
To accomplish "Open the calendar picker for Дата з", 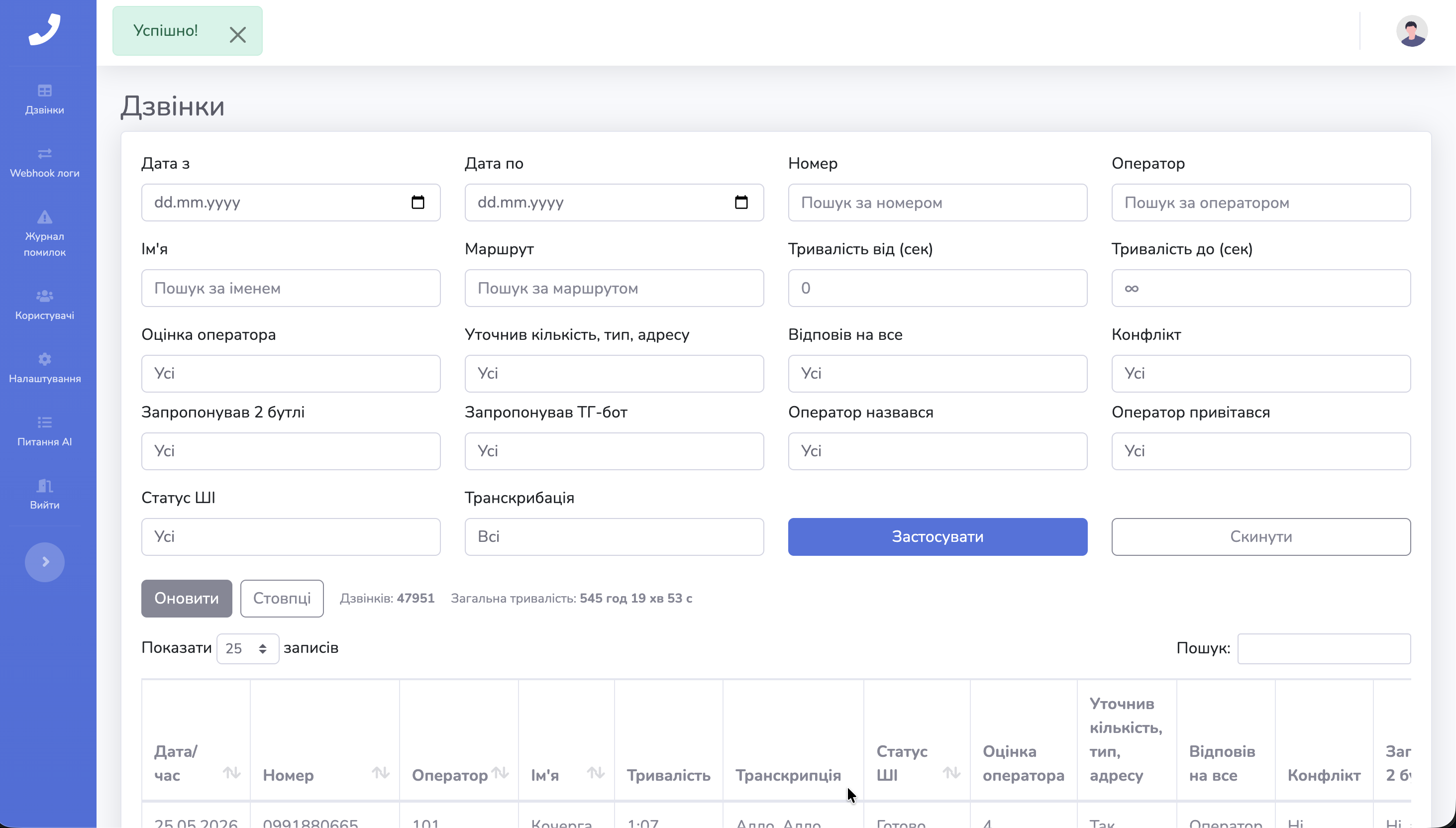I will pos(418,203).
